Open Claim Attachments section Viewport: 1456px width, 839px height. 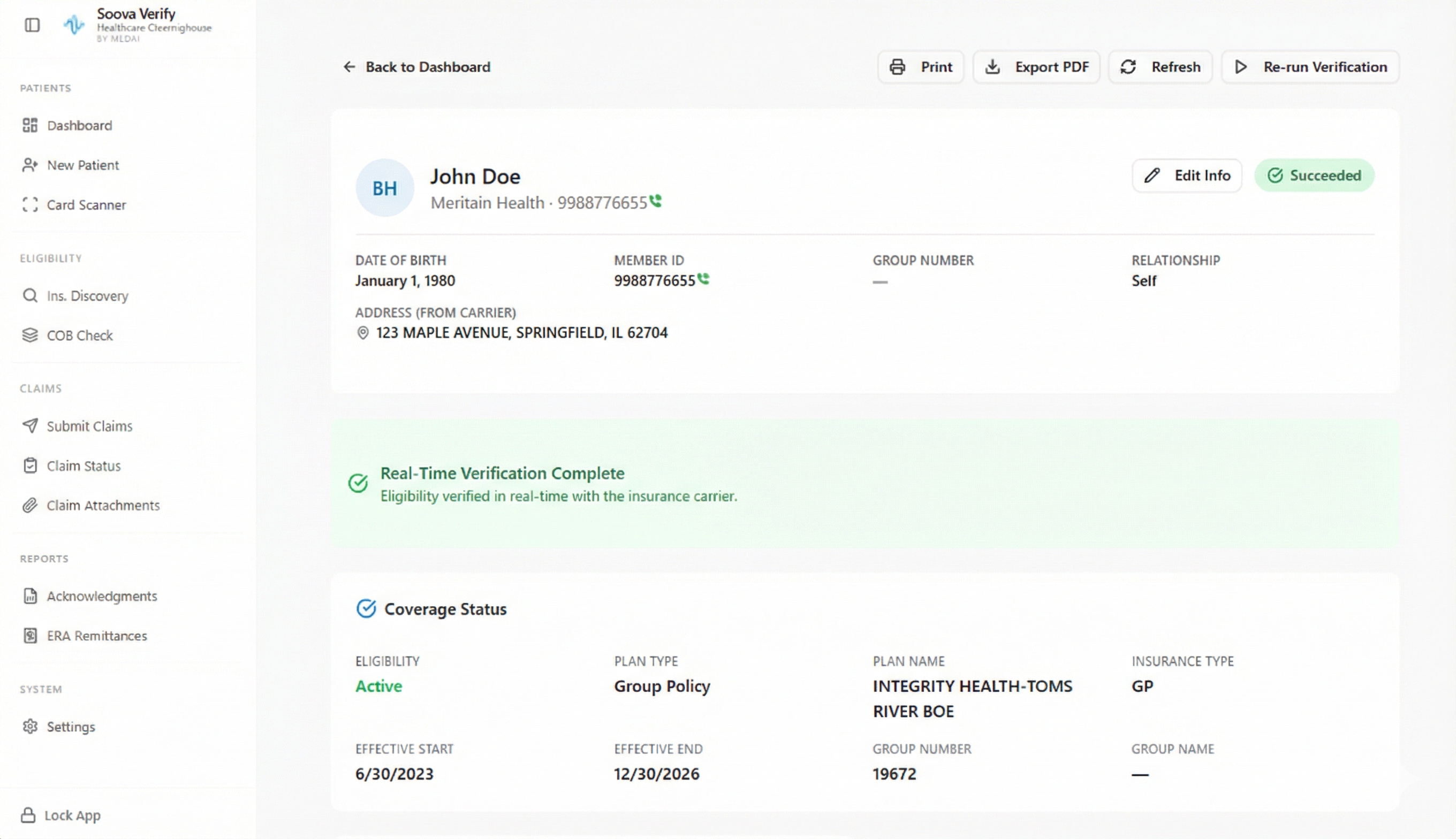click(x=103, y=505)
